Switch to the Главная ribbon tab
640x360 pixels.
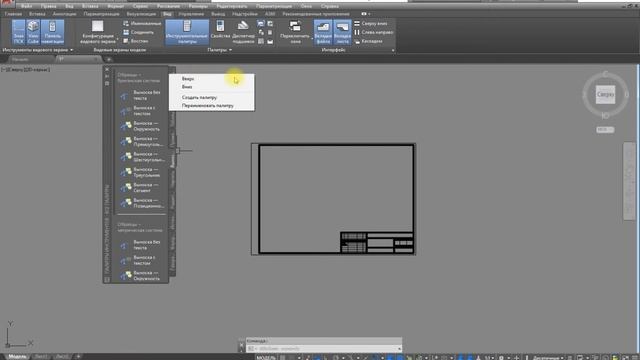coord(13,14)
